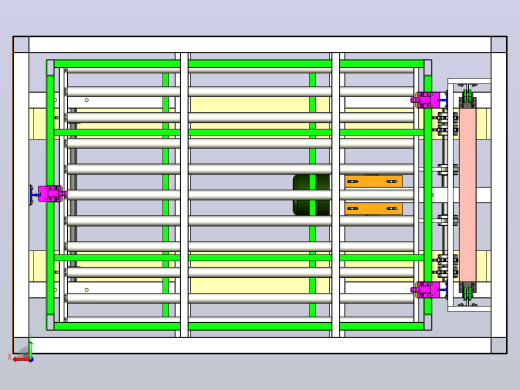520x390 pixels.
Task: Select the bottom white outer frame beam
Action: [260, 345]
